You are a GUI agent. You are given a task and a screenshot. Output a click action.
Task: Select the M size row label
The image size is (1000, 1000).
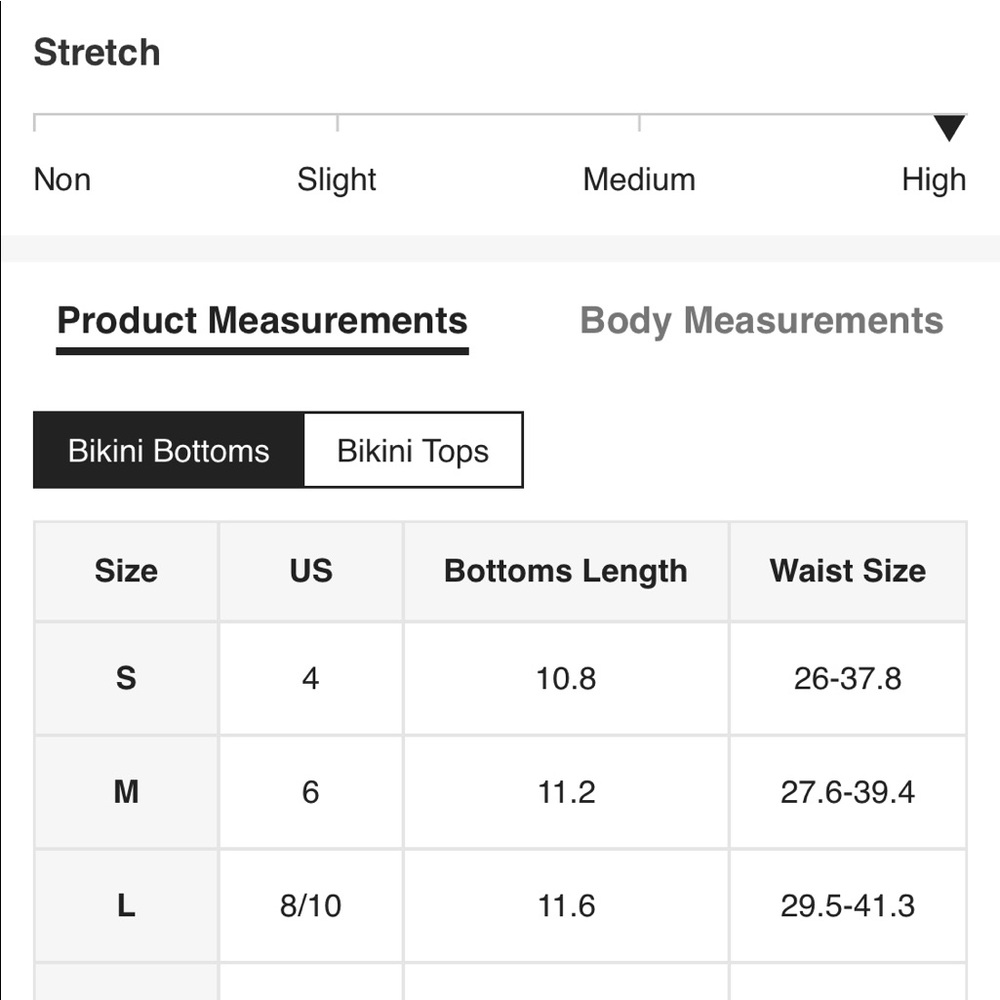click(126, 792)
